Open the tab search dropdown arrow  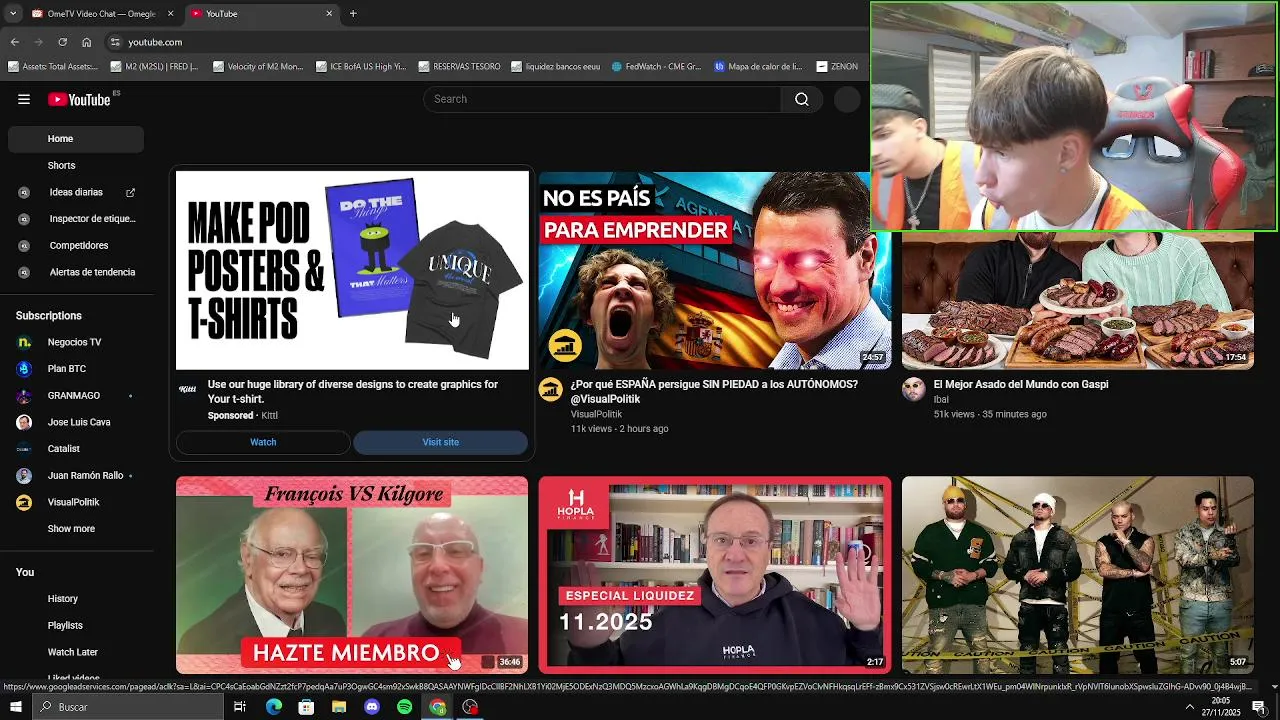[x=13, y=14]
